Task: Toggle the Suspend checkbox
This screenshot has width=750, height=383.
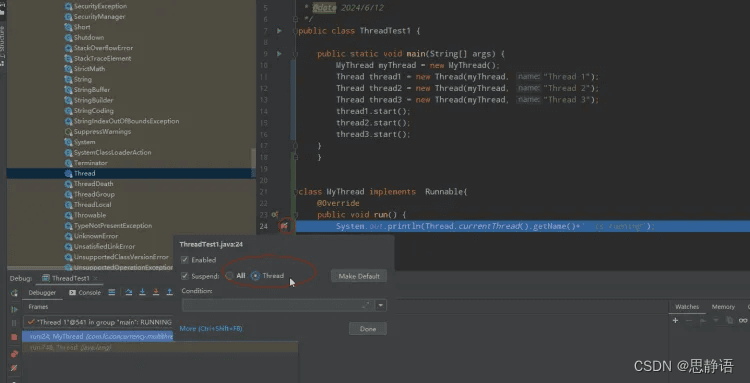Action: click(x=185, y=276)
